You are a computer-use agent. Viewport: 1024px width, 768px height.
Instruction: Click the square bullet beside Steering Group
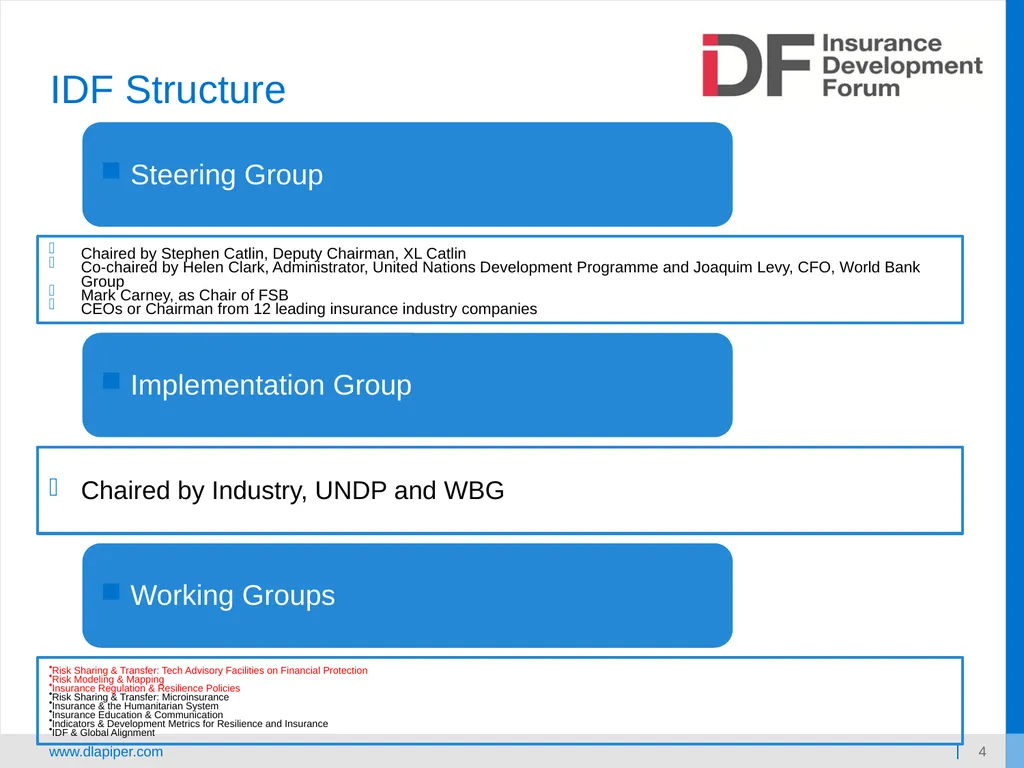click(111, 171)
